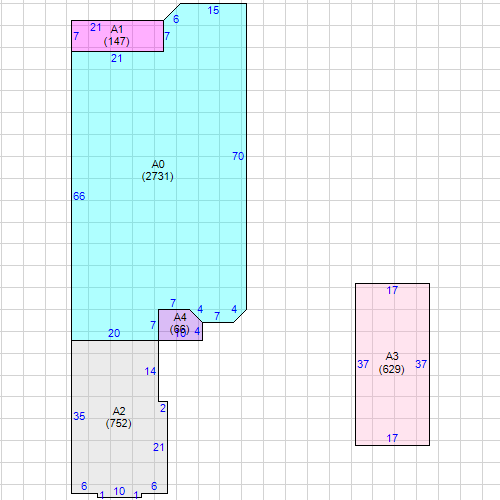Click the 35 dimension on A2's left edge
This screenshot has width=500, height=500.
tap(79, 416)
